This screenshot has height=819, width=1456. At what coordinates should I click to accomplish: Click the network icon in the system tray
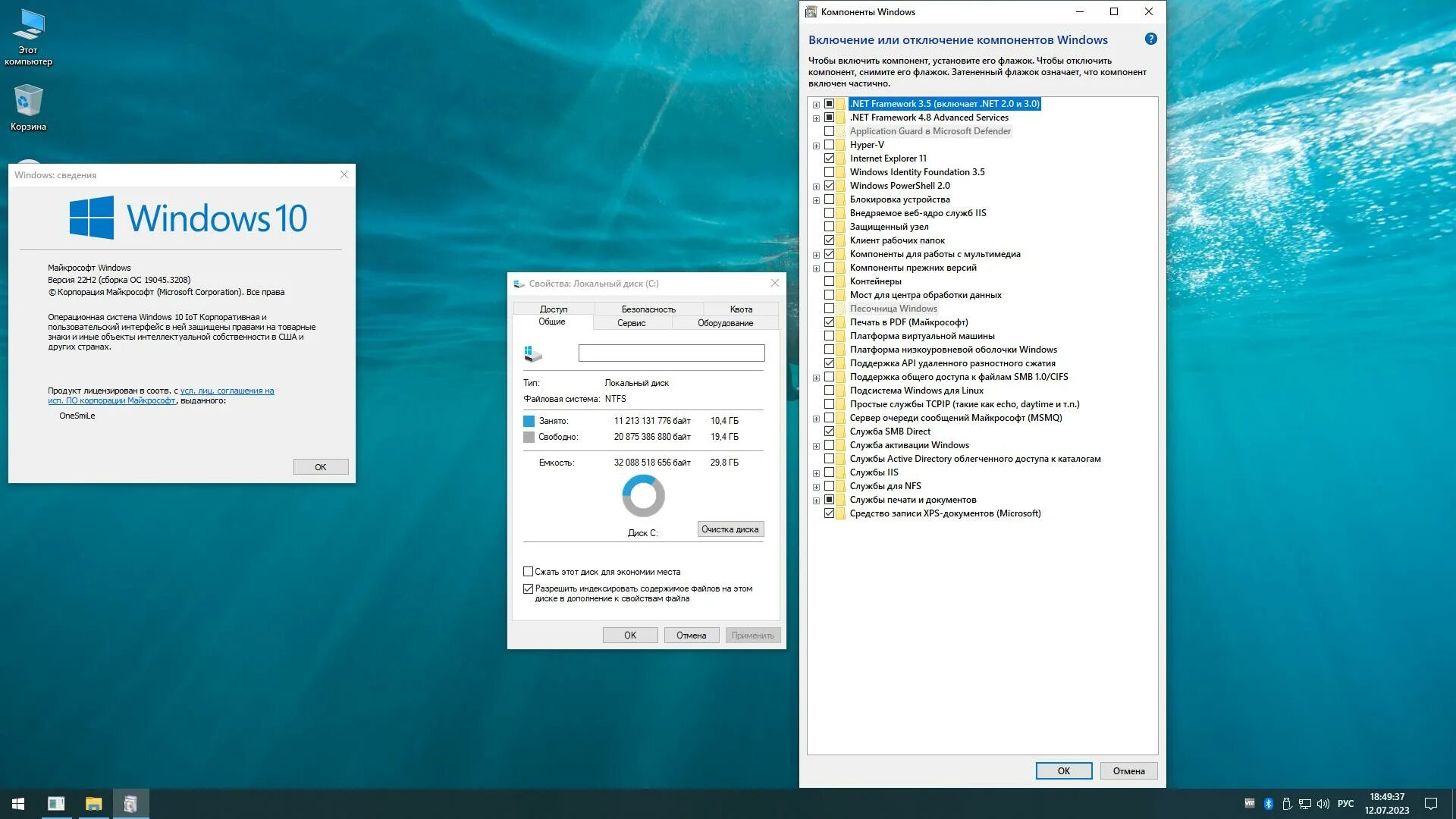click(1304, 804)
